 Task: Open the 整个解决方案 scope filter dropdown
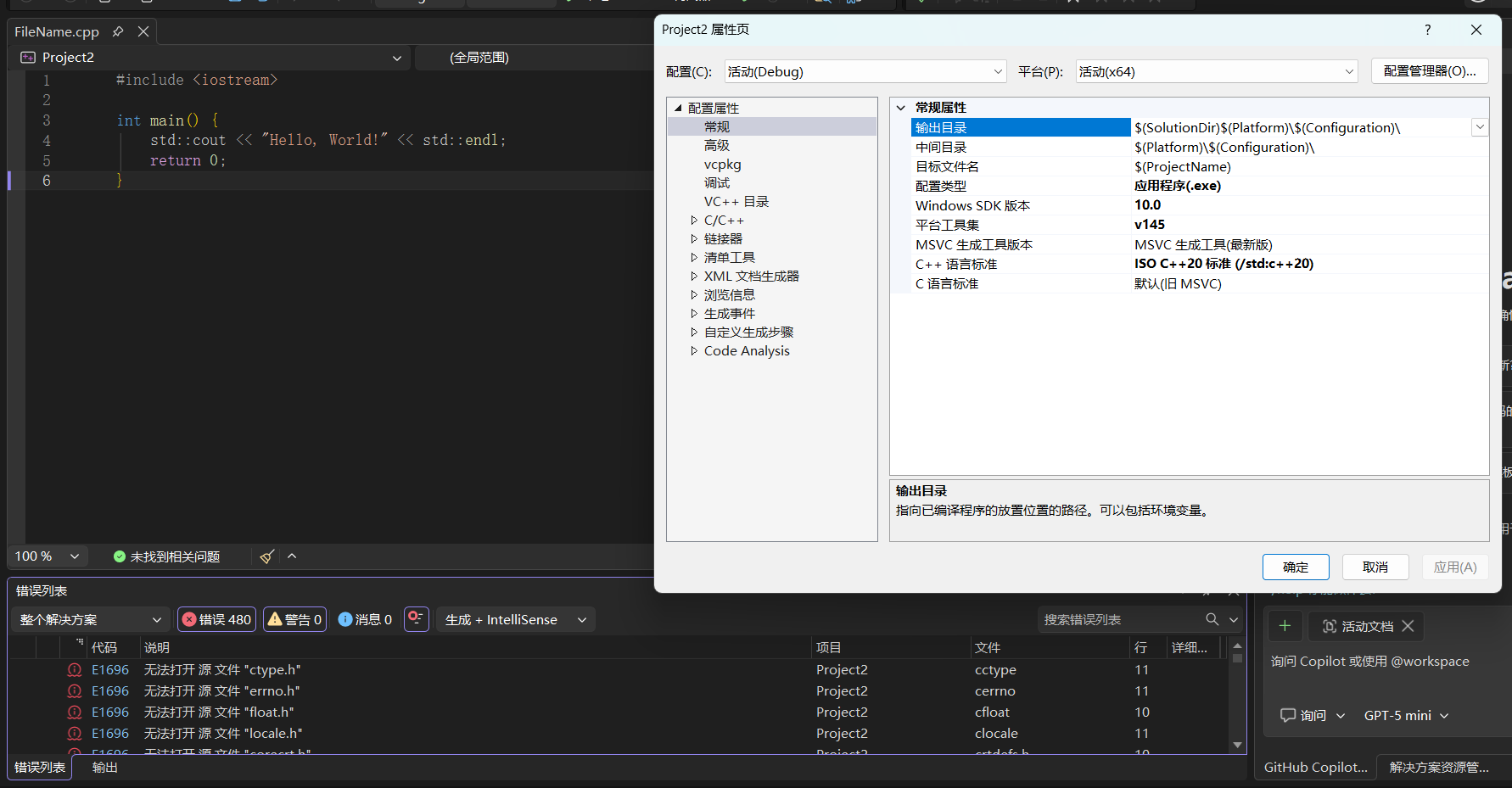click(91, 620)
